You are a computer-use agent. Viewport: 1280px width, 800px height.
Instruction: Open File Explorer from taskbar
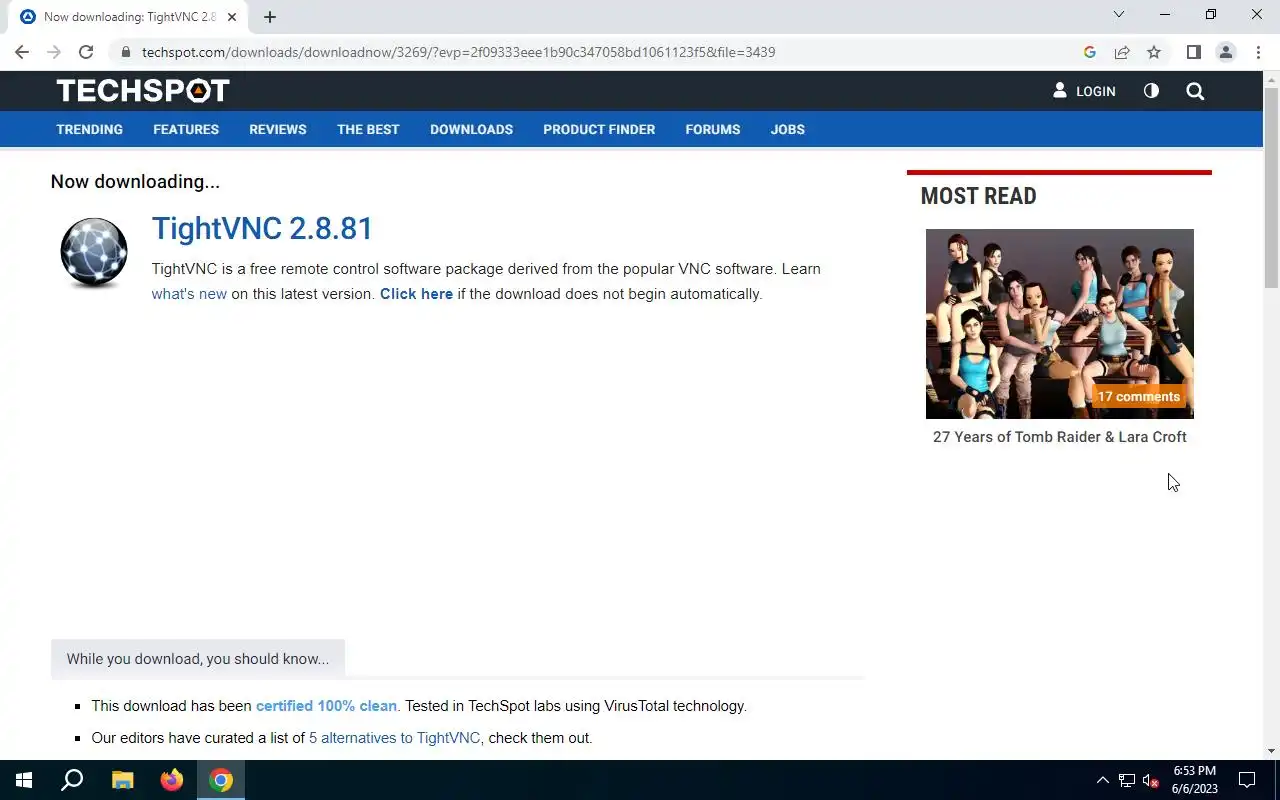(122, 780)
